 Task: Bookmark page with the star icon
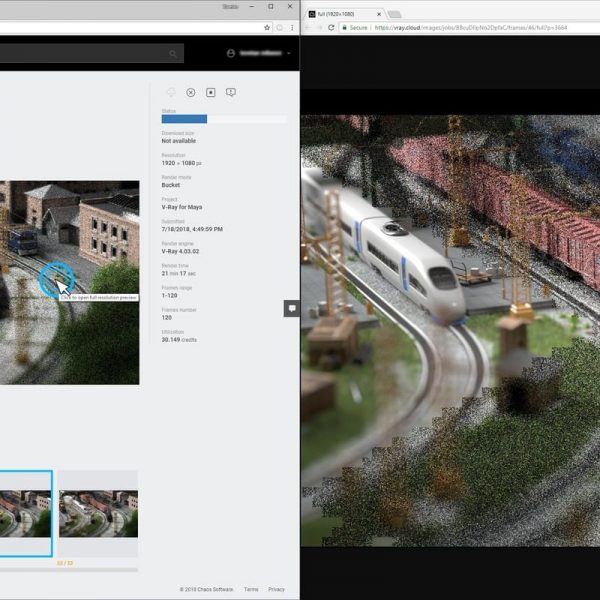(x=267, y=27)
